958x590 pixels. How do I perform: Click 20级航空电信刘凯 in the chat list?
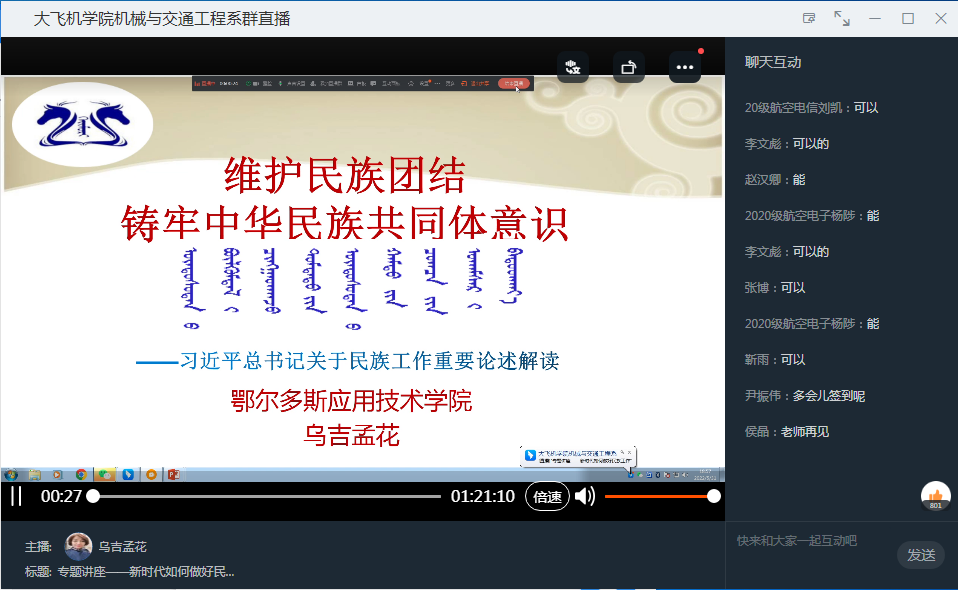pos(797,108)
